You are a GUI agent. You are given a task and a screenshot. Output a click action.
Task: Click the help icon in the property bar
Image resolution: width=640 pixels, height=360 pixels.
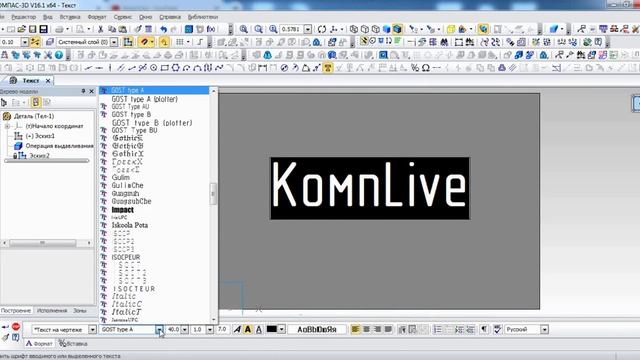15,337
